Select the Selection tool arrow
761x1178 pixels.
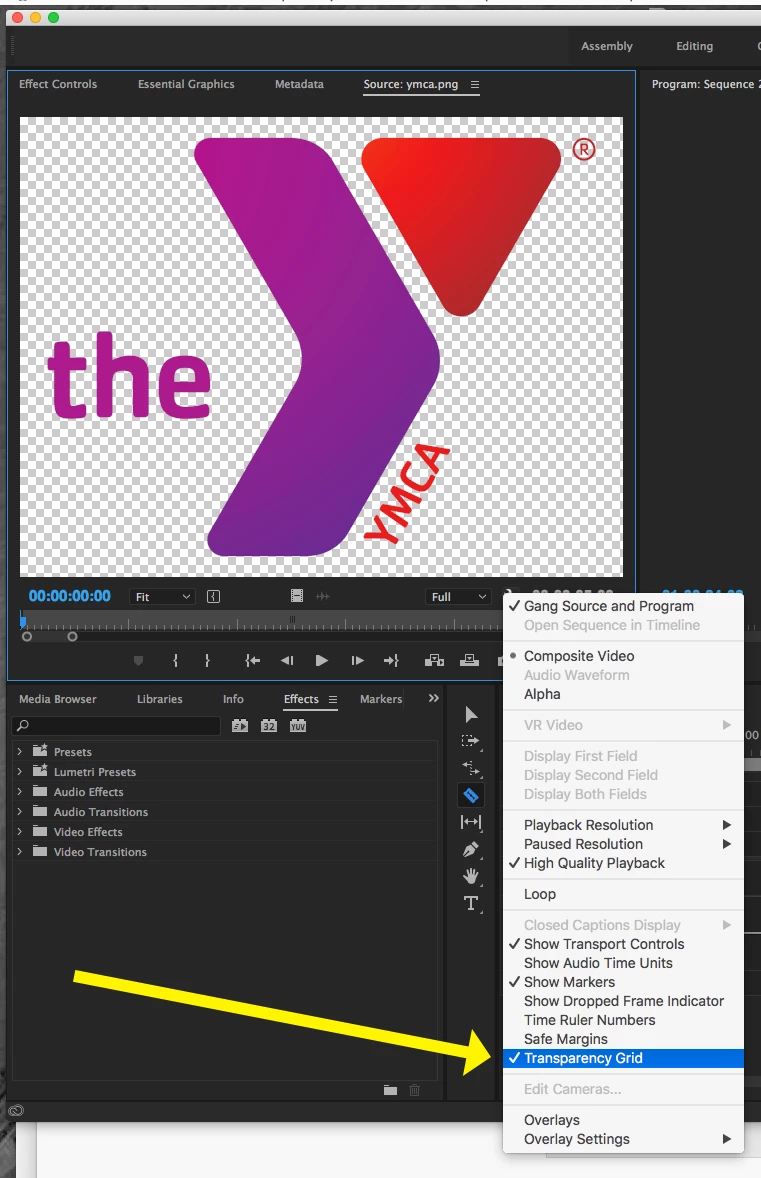tap(471, 714)
